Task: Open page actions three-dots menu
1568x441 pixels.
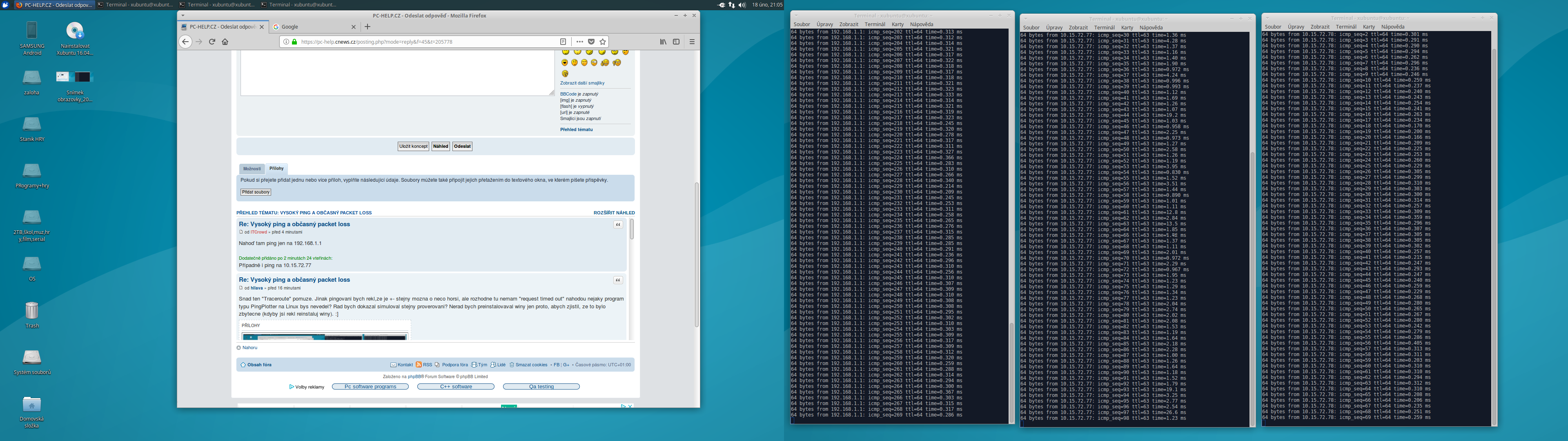Action: [x=579, y=42]
